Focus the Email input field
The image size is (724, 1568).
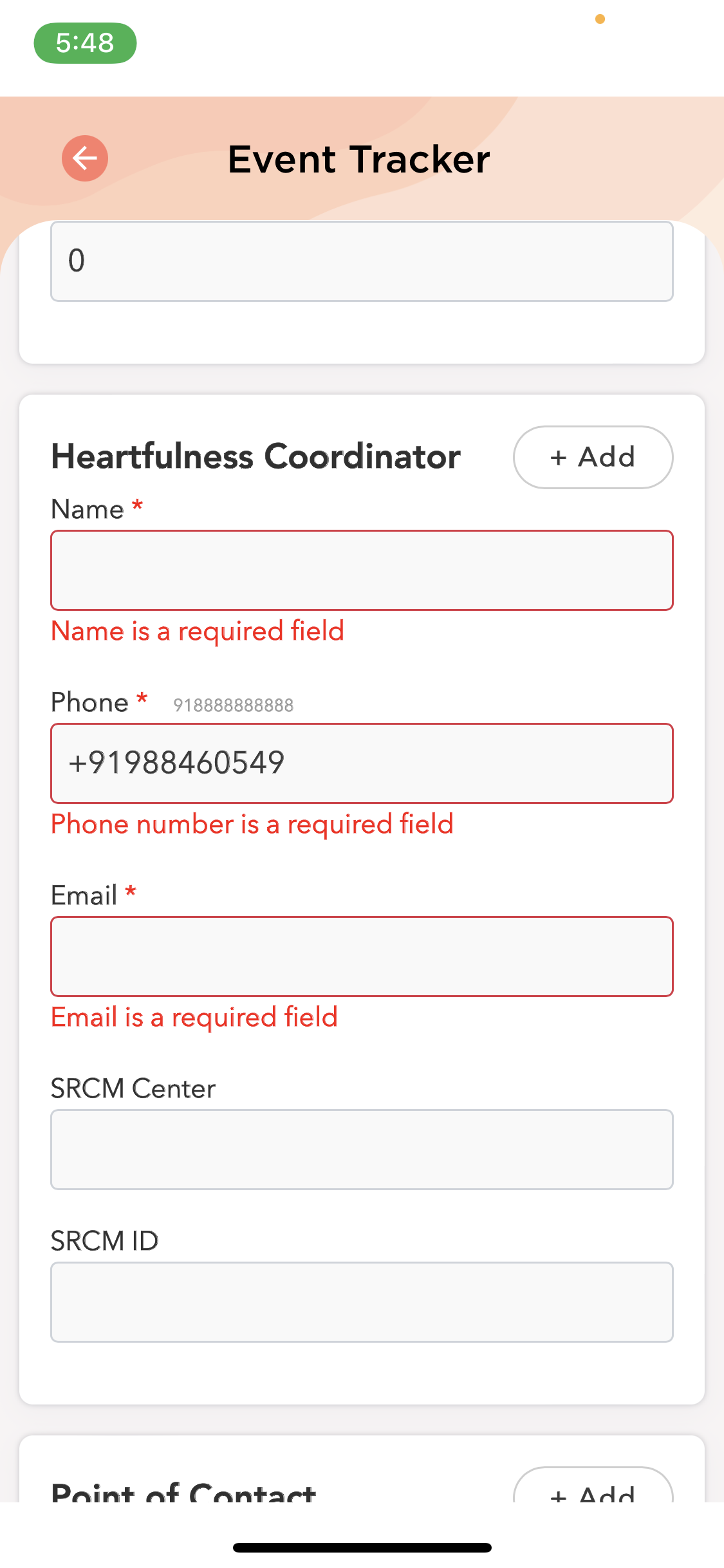tap(362, 957)
